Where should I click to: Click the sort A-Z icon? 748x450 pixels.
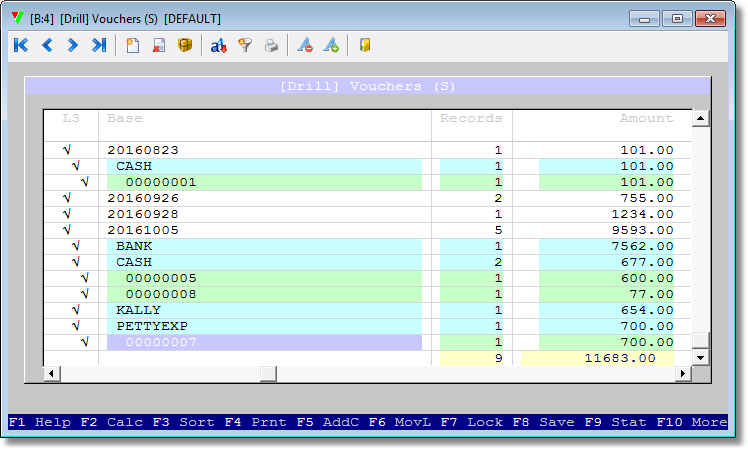pyautogui.click(x=218, y=45)
